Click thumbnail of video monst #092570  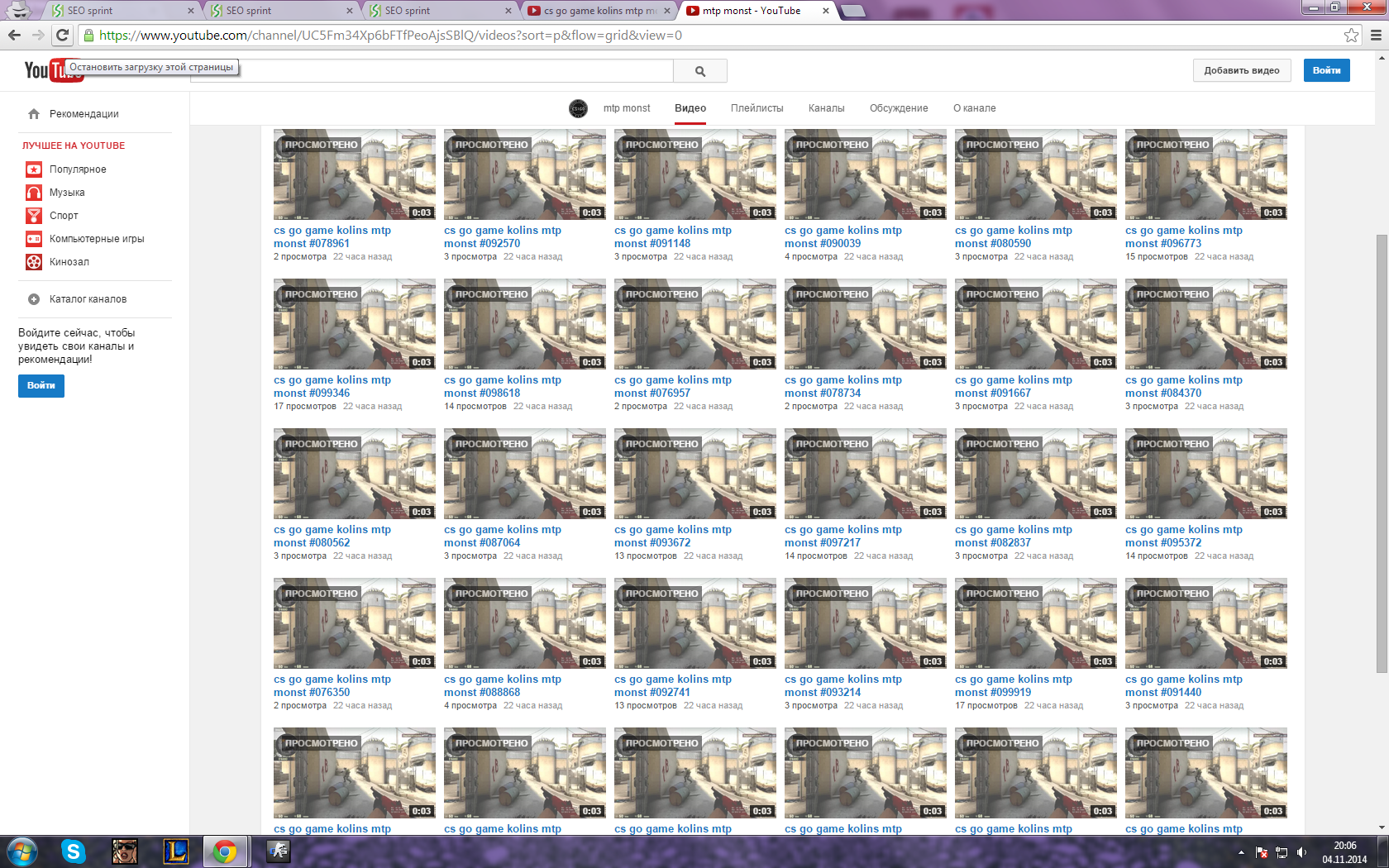(525, 174)
